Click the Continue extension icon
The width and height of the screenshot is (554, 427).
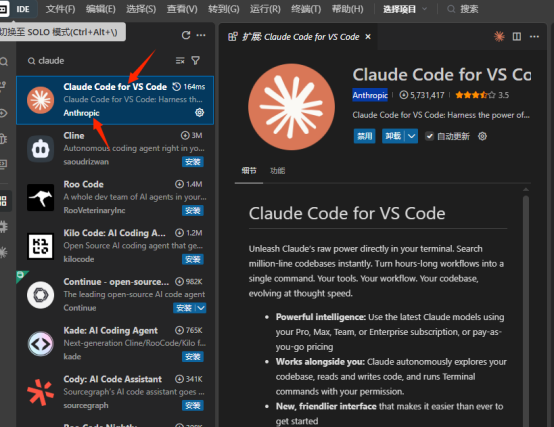(41, 295)
